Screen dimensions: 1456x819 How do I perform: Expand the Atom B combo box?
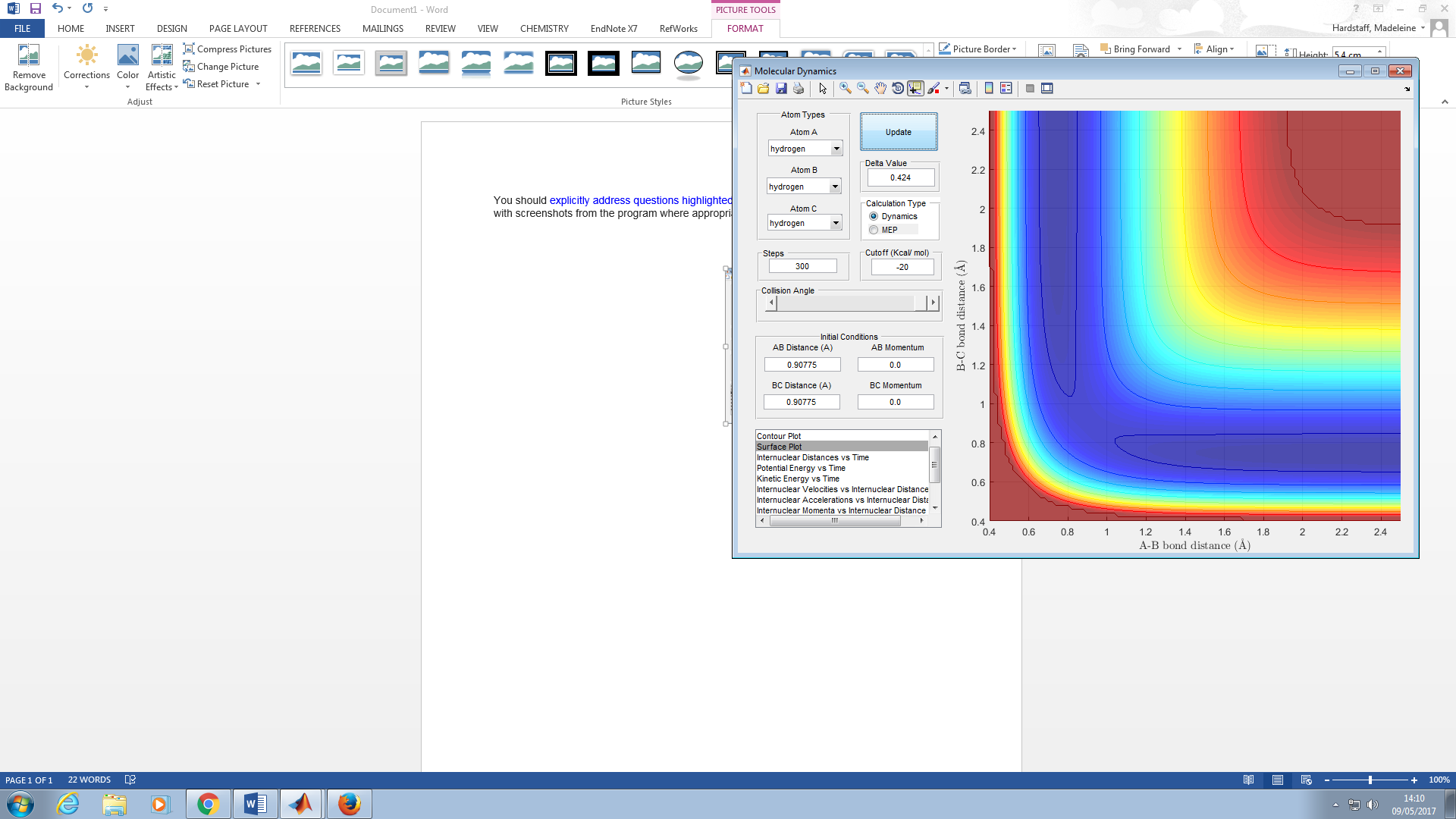[835, 187]
